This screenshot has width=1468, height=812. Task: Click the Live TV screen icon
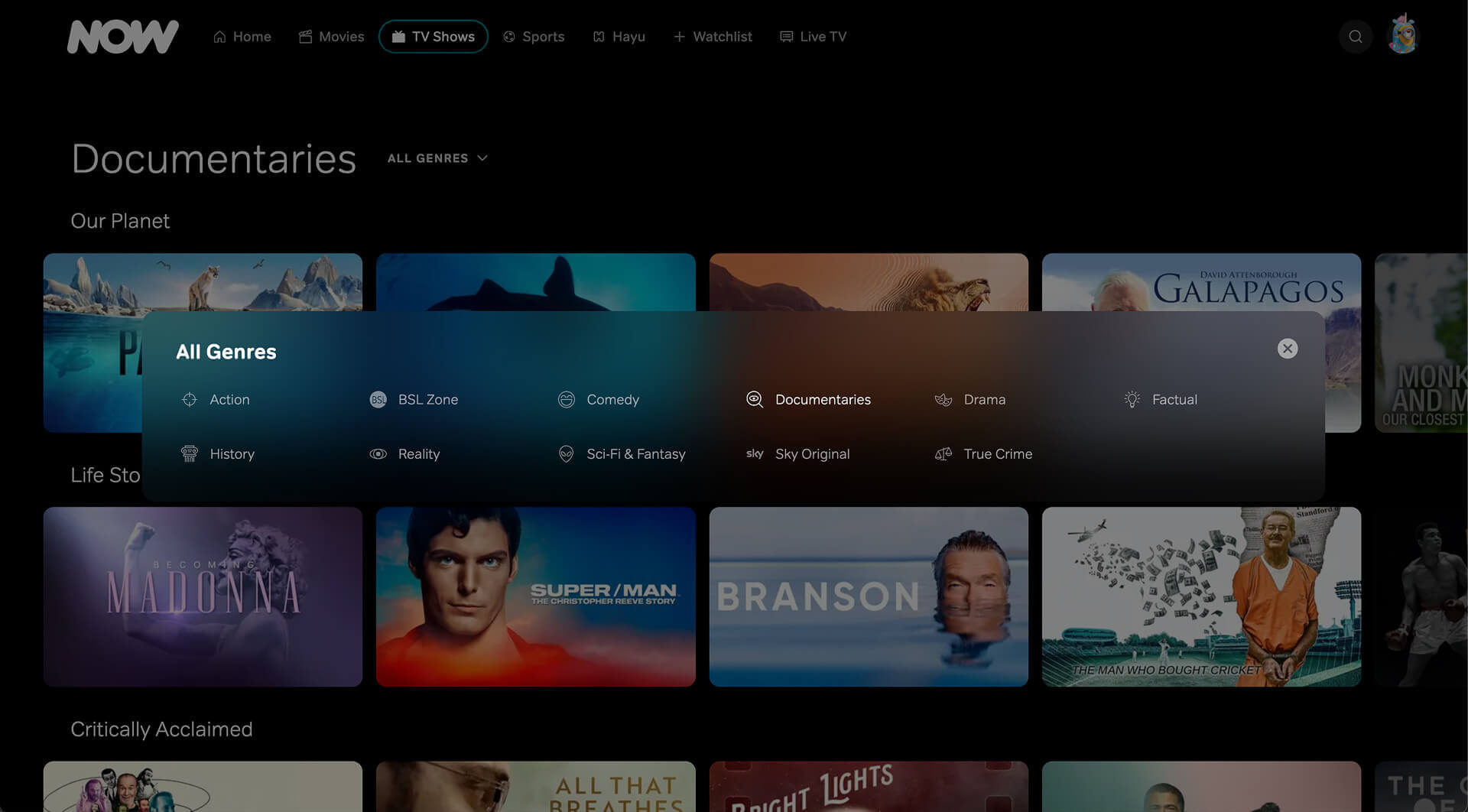pos(786,37)
